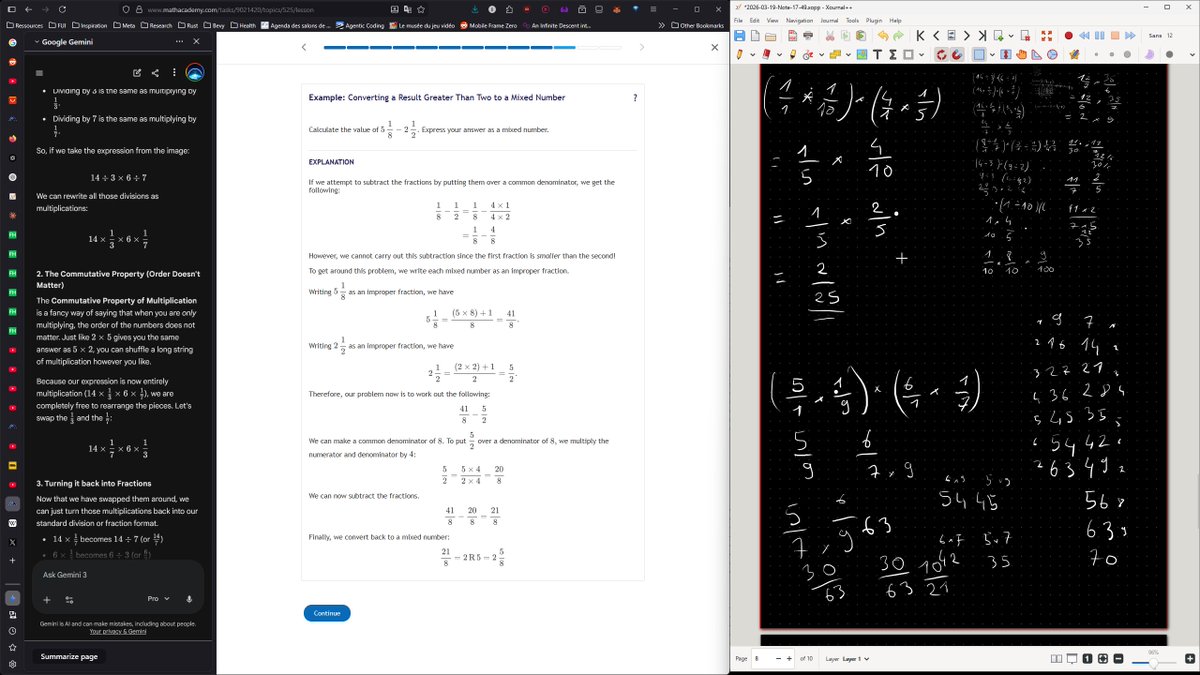
Task: Open the draw shape options dropdown
Action: [921, 55]
